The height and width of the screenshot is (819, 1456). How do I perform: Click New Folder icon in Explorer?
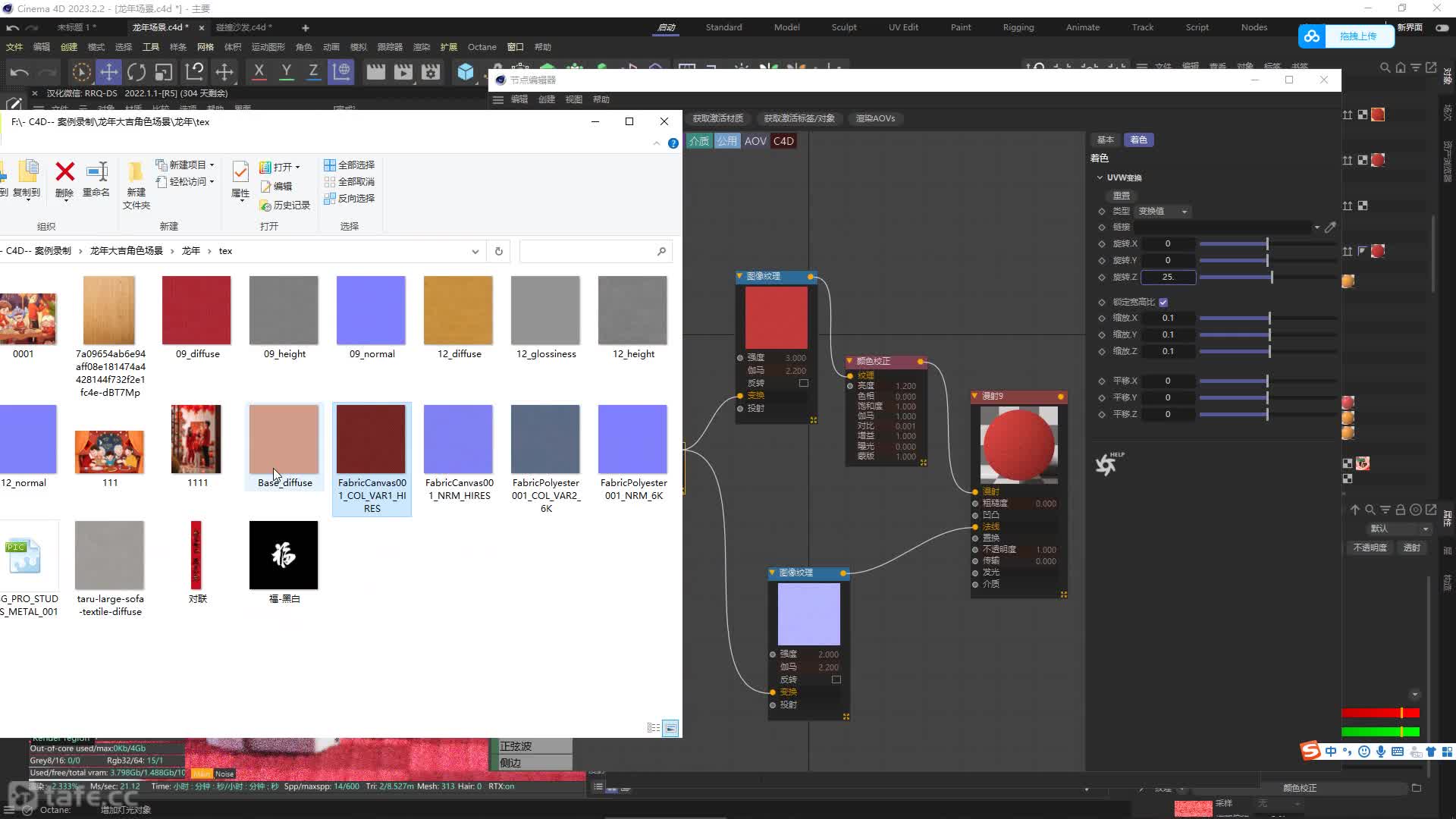pos(136,185)
